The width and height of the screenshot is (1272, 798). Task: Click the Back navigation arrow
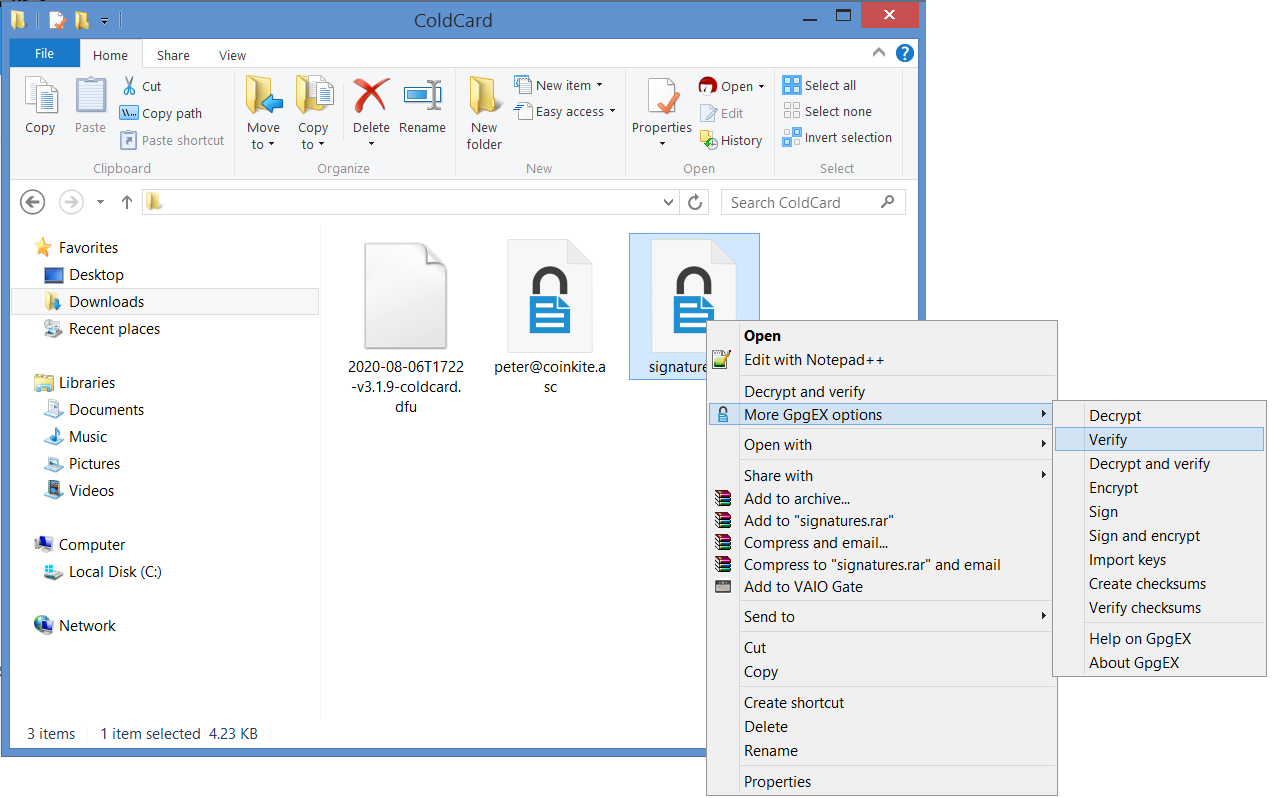point(33,202)
